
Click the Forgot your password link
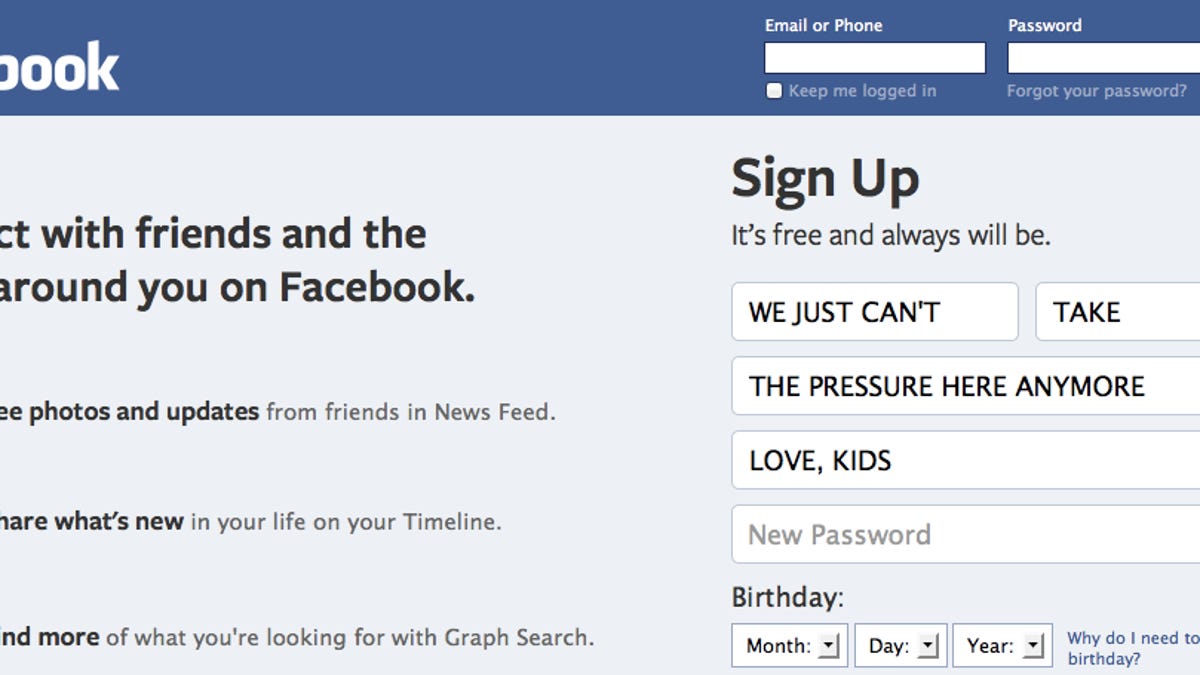(1096, 91)
